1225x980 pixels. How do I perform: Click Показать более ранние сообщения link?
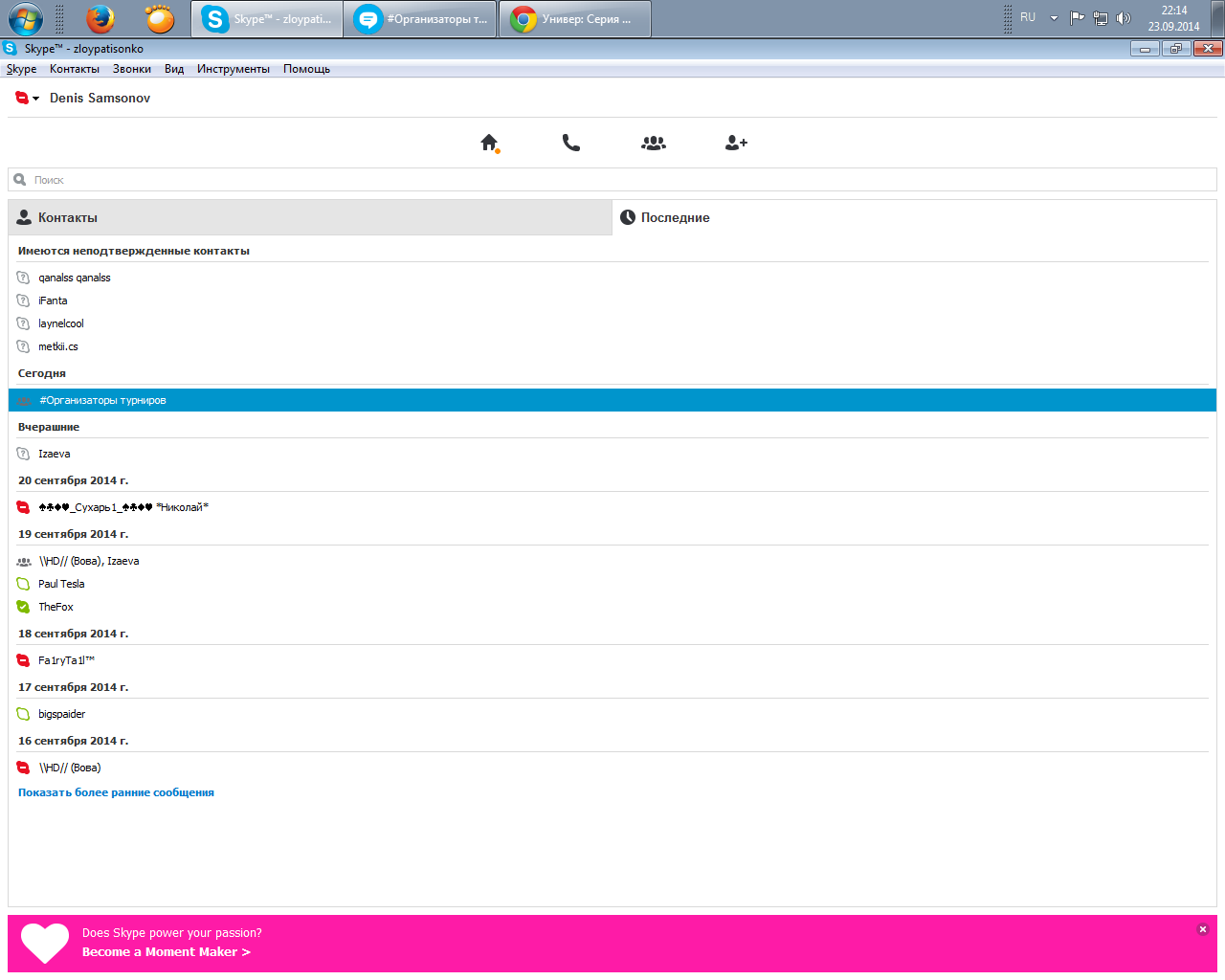[116, 792]
